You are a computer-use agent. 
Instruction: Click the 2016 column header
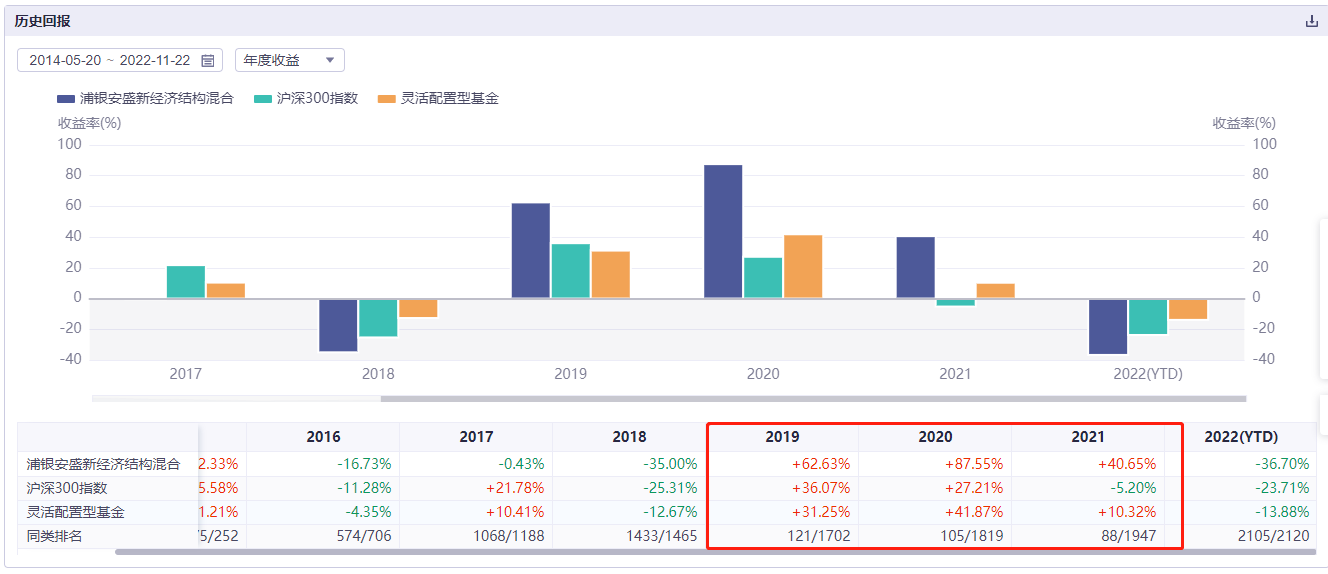click(x=323, y=437)
